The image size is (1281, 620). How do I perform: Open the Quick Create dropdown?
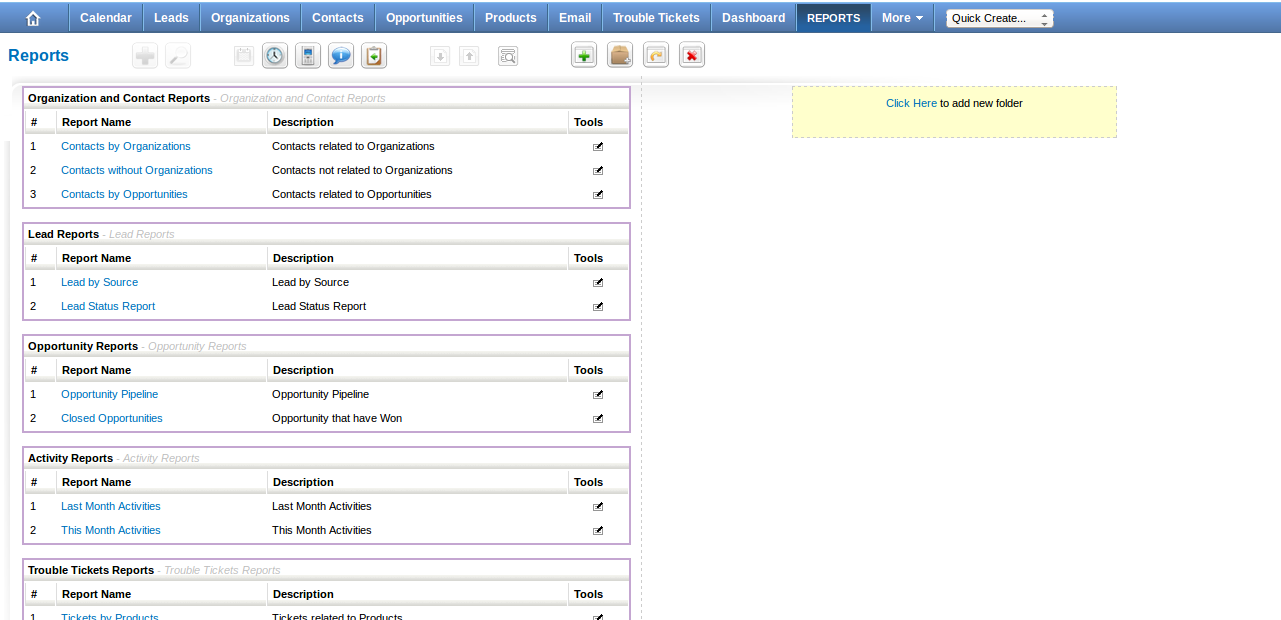point(999,18)
